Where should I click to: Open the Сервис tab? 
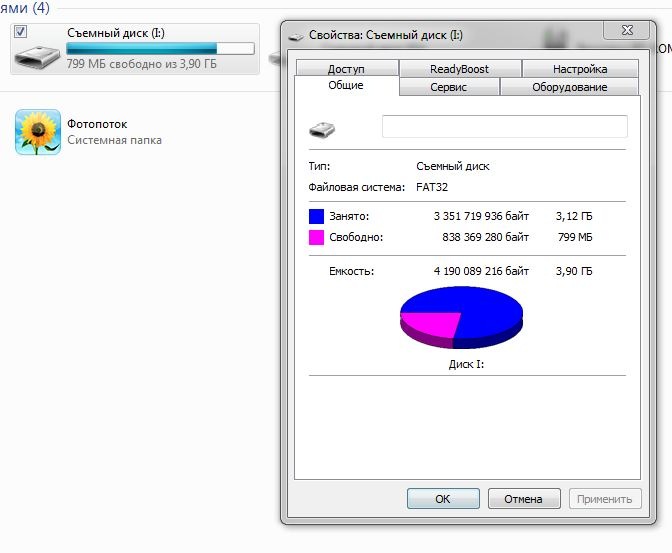449,87
